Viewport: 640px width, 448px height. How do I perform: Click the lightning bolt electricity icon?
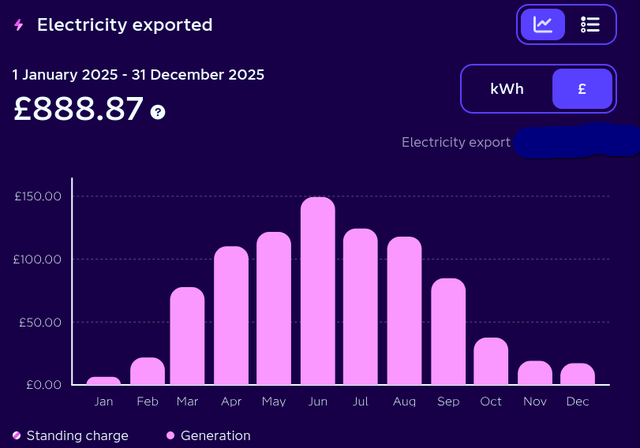coord(19,25)
